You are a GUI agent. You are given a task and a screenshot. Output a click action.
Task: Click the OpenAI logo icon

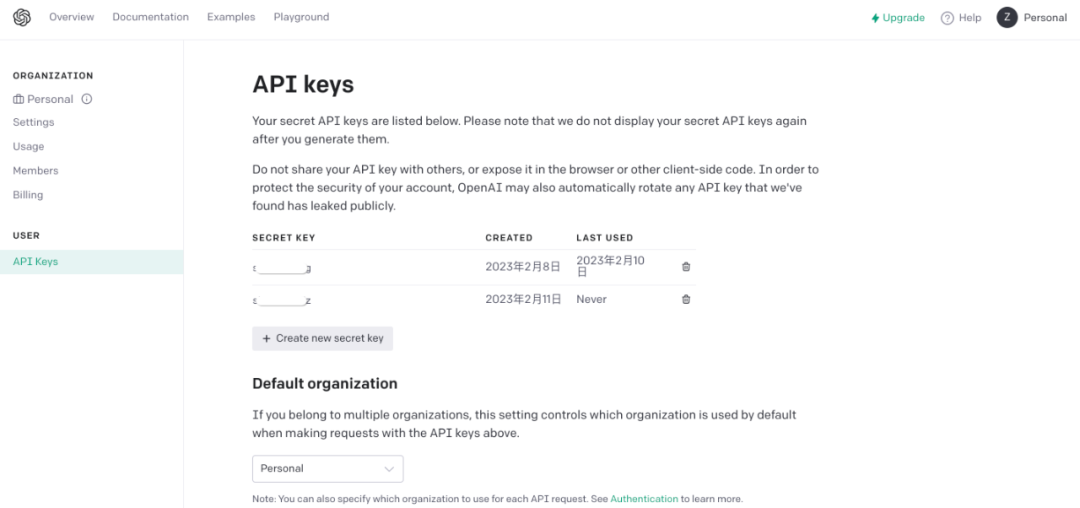coord(22,17)
